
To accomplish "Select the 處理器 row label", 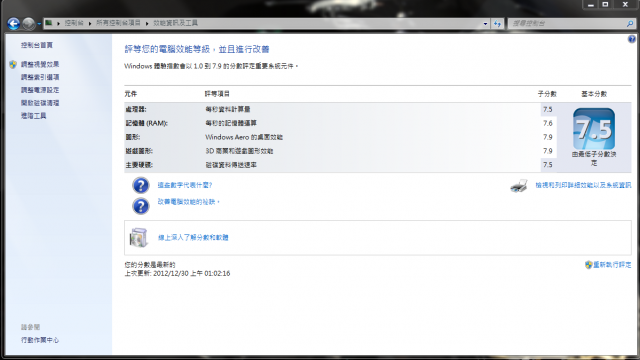I will click(x=136, y=109).
